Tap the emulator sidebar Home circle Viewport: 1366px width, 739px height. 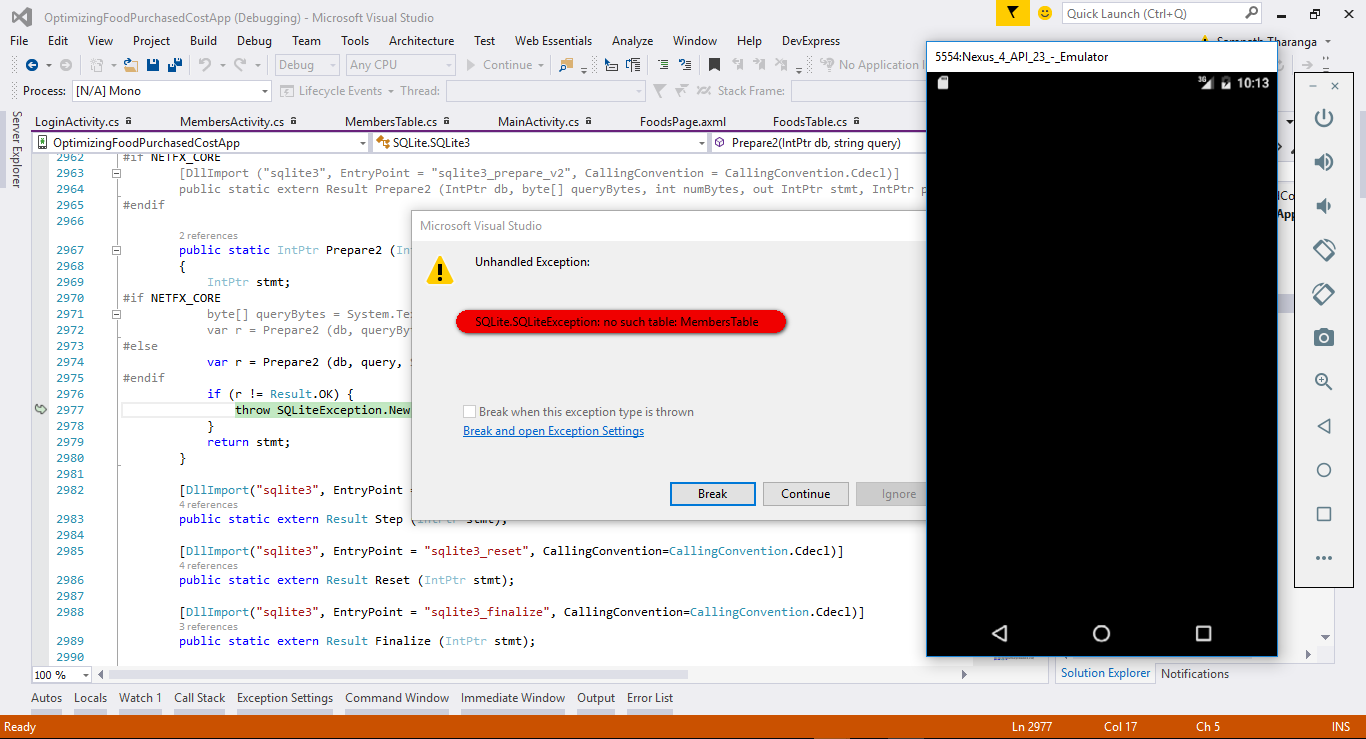(x=1324, y=470)
